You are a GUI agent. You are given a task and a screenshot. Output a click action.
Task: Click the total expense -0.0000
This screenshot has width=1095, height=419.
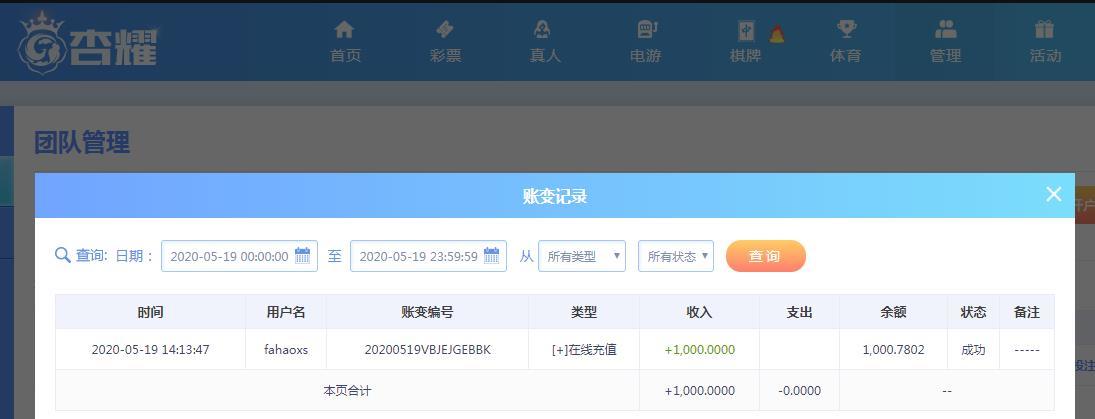(800, 391)
